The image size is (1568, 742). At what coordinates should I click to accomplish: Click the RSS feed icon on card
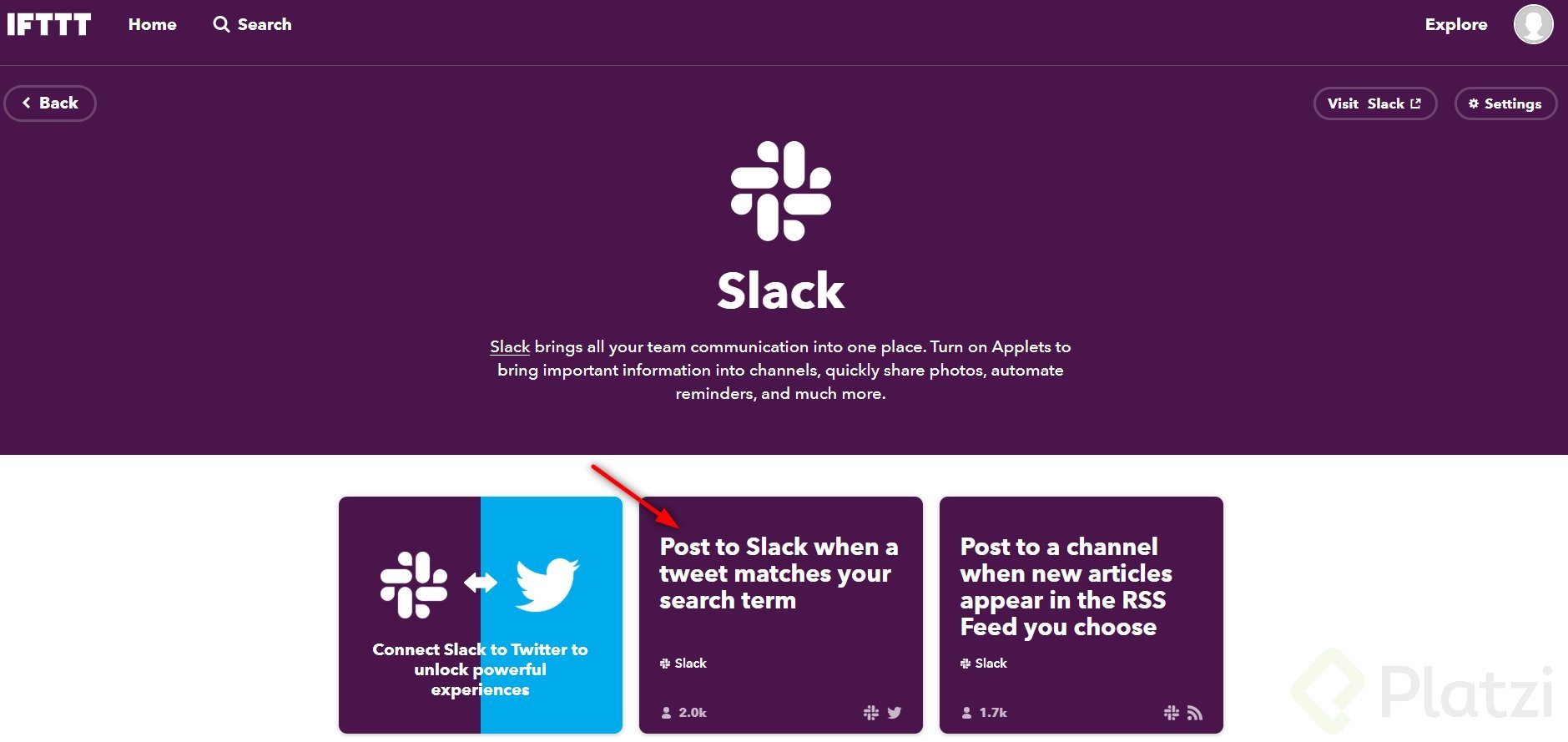tap(1195, 713)
